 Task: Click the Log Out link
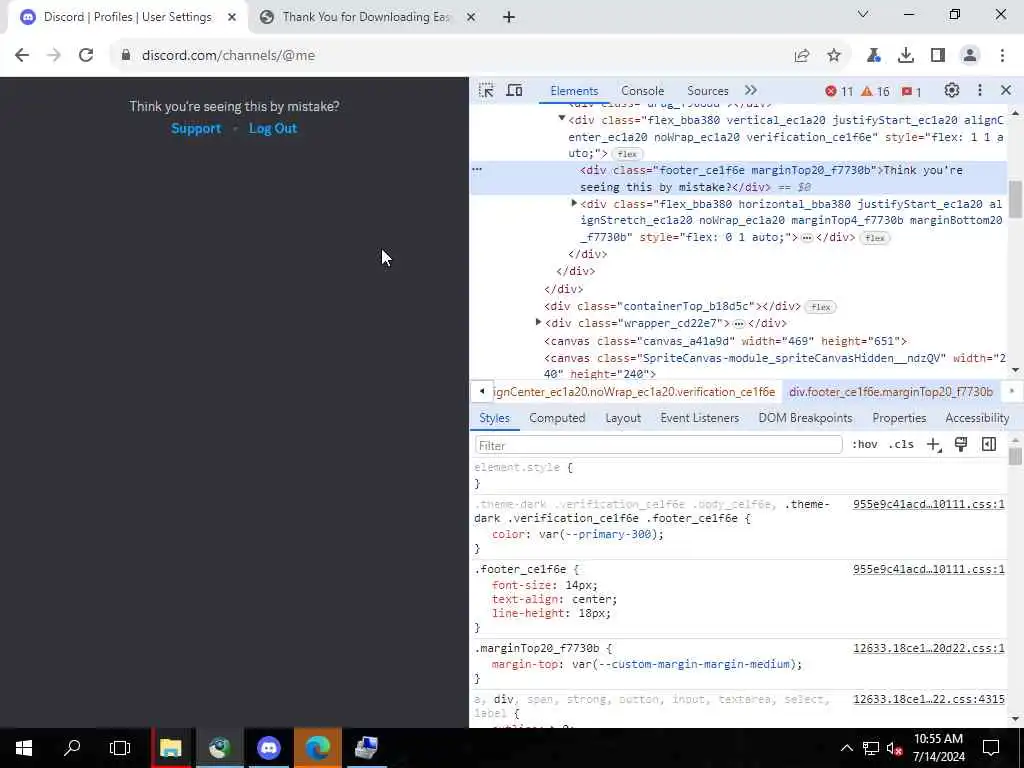click(273, 129)
